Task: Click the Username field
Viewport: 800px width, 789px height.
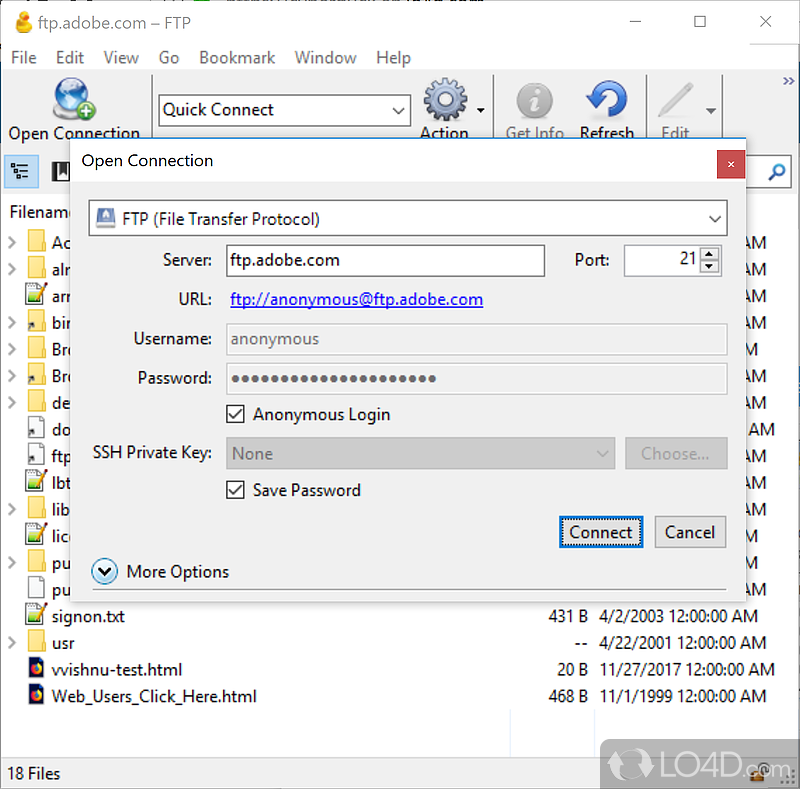Action: coord(477,339)
